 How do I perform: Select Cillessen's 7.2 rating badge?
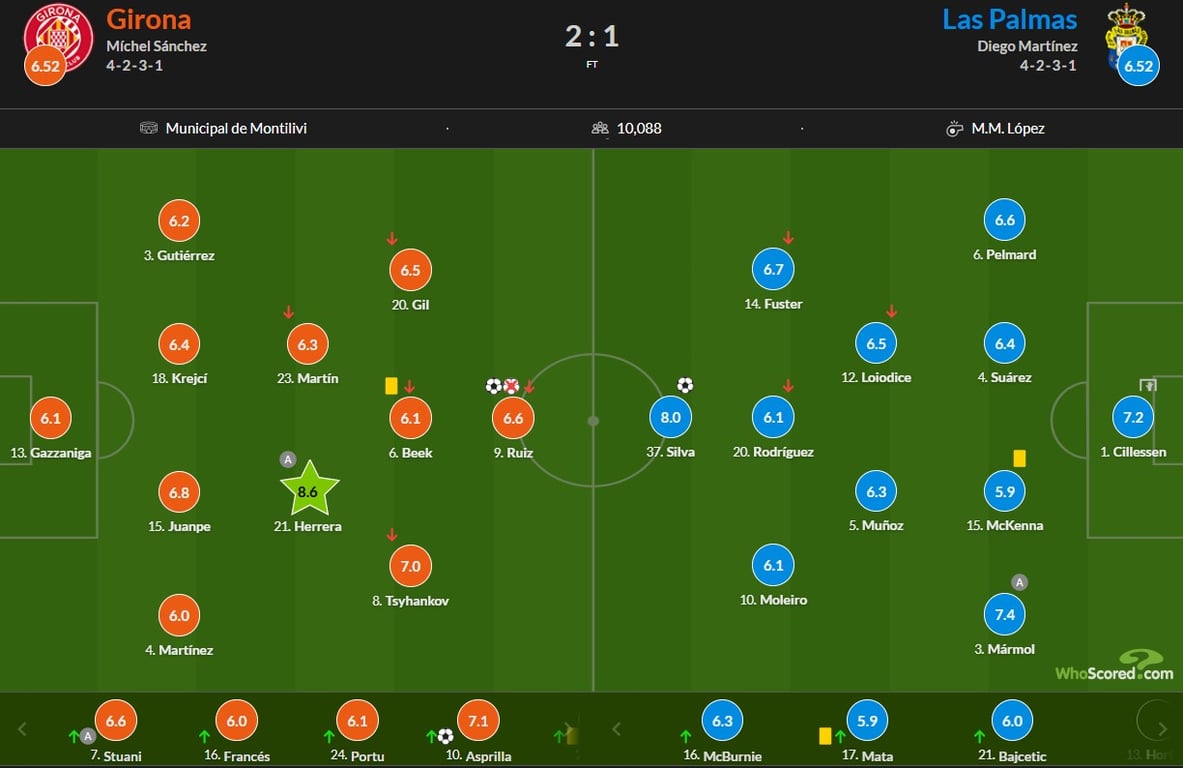click(x=1132, y=417)
